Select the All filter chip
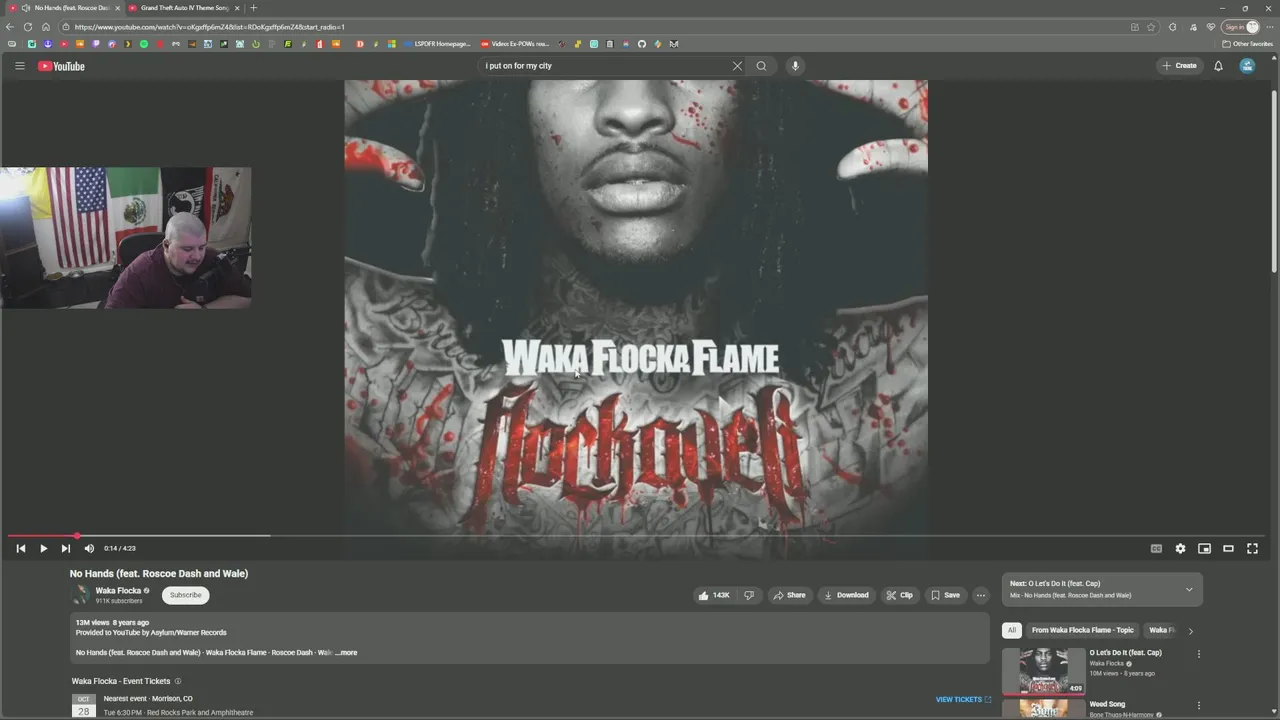Image resolution: width=1280 pixels, height=720 pixels. 1012,630
